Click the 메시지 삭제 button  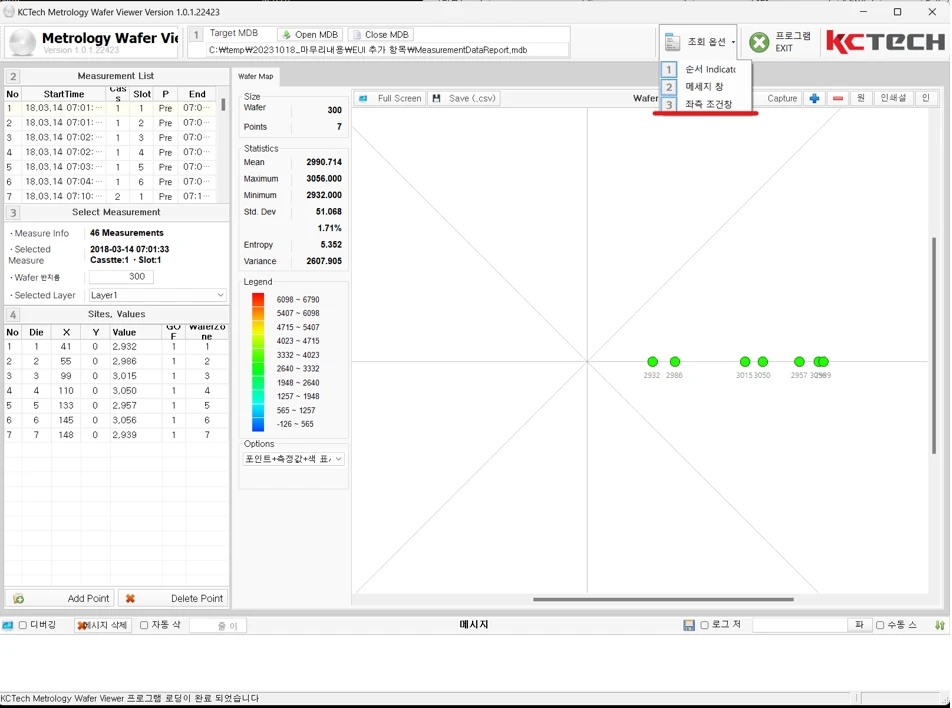(103, 625)
